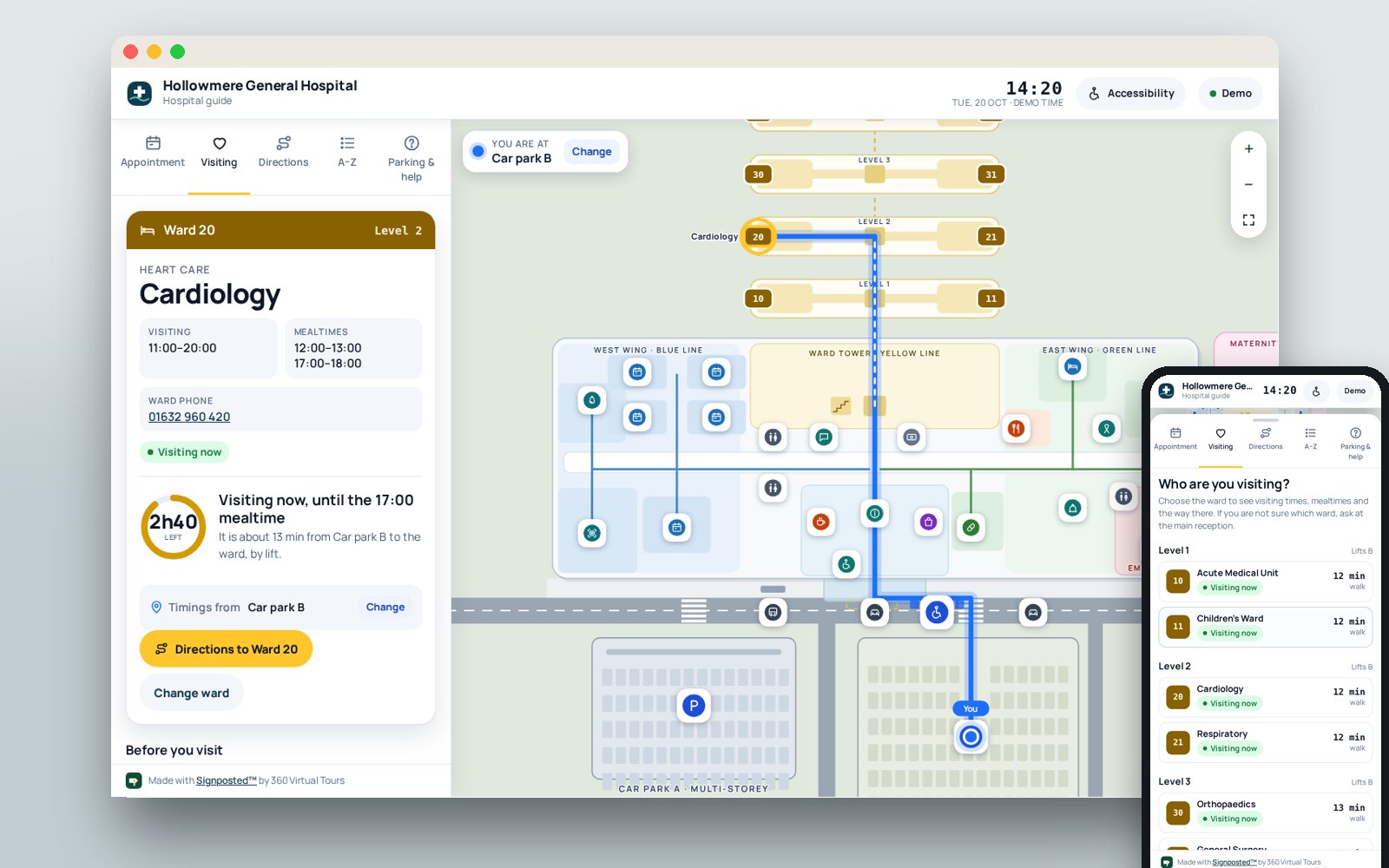Click the purple shop marker
1389x868 pixels.
point(928,522)
